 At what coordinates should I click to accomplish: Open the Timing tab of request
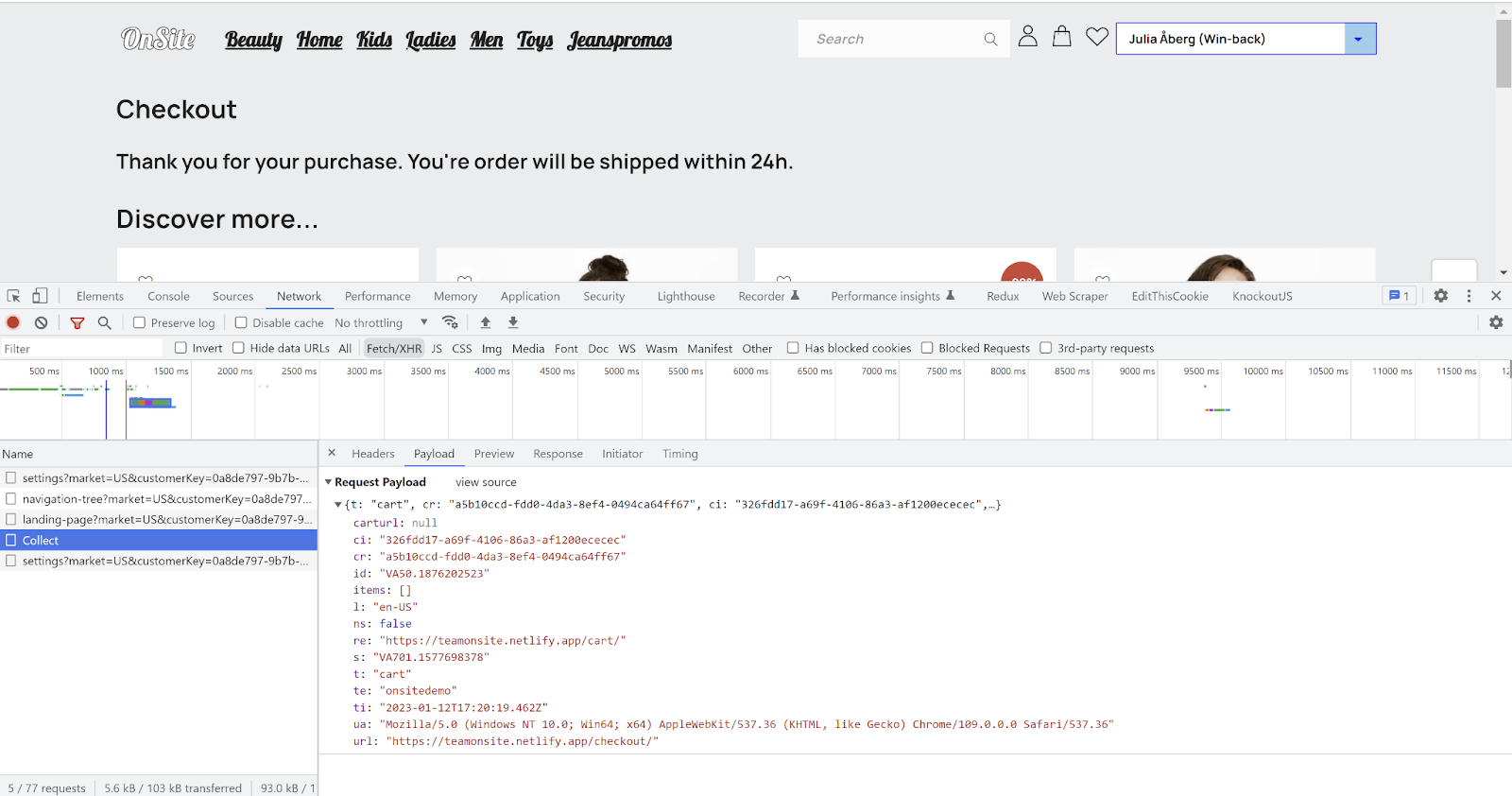pyautogui.click(x=679, y=454)
